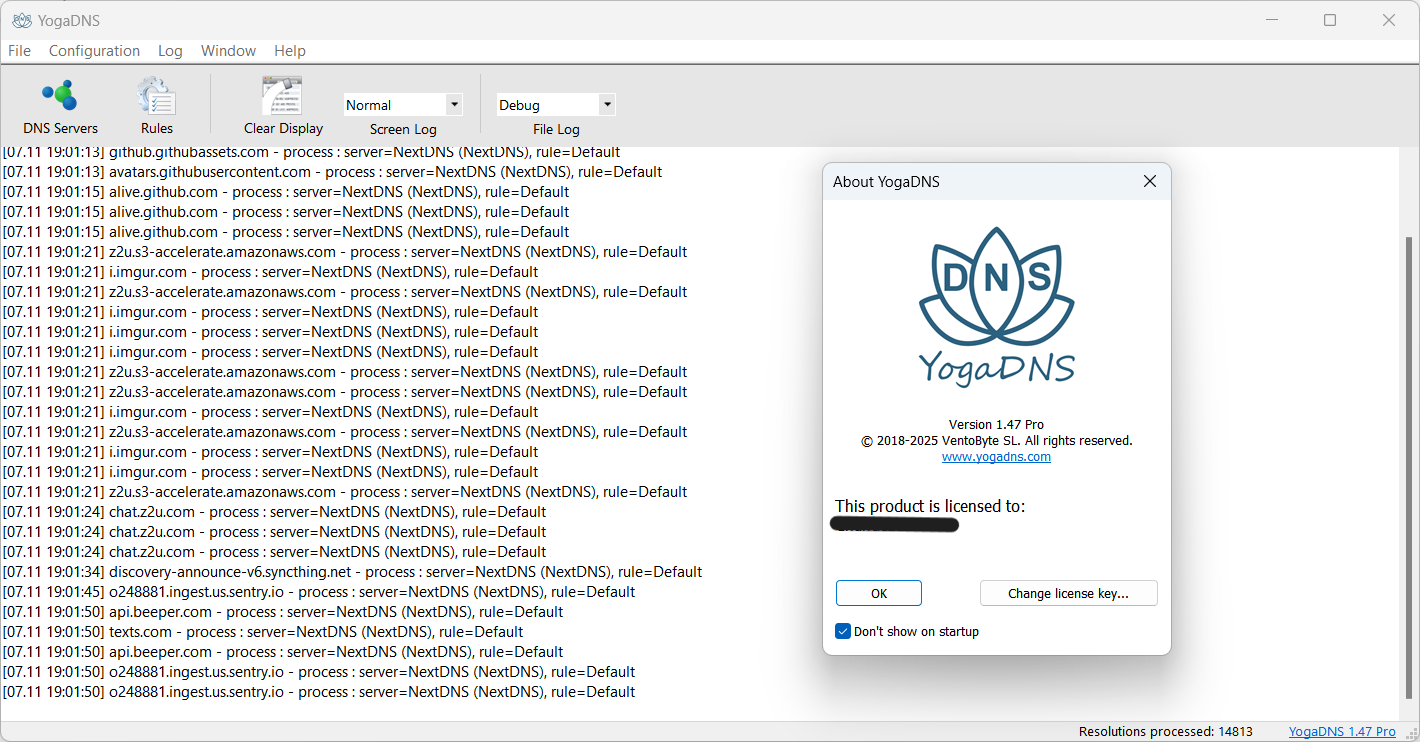Open the File menu

point(19,51)
